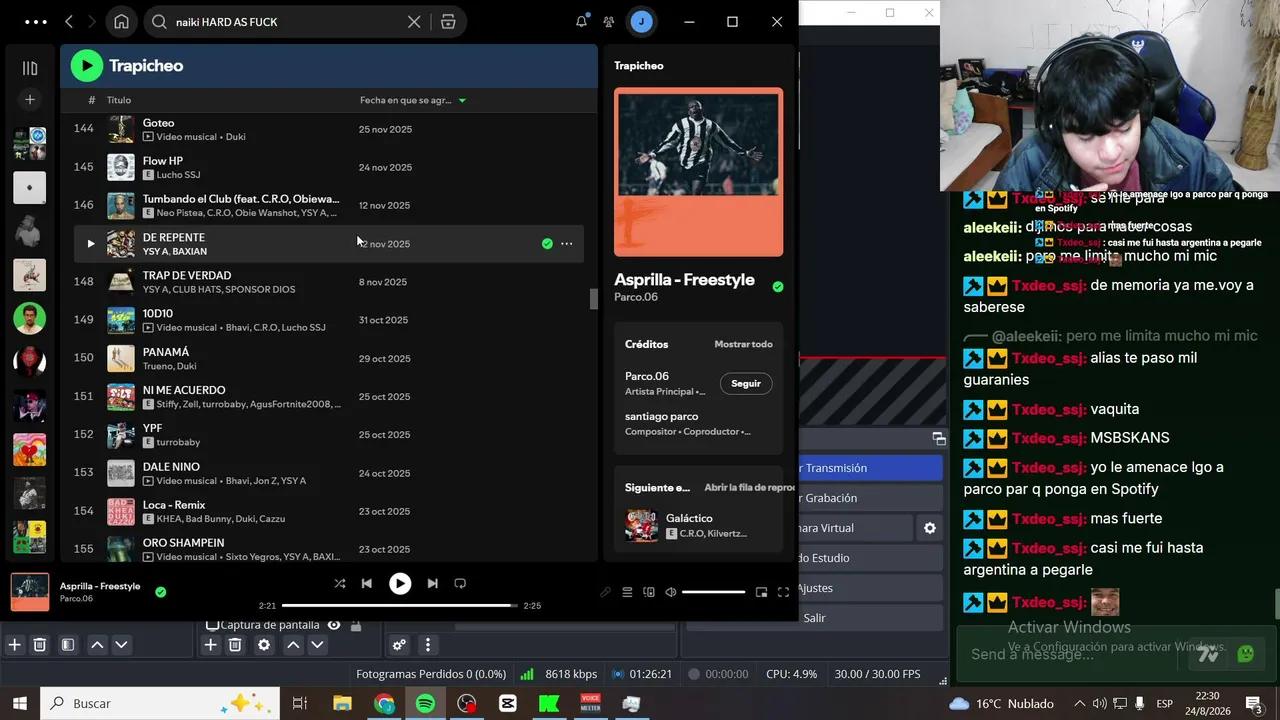The image size is (1280, 720).
Task: Open more options for DE REPENTE
Action: (x=567, y=244)
